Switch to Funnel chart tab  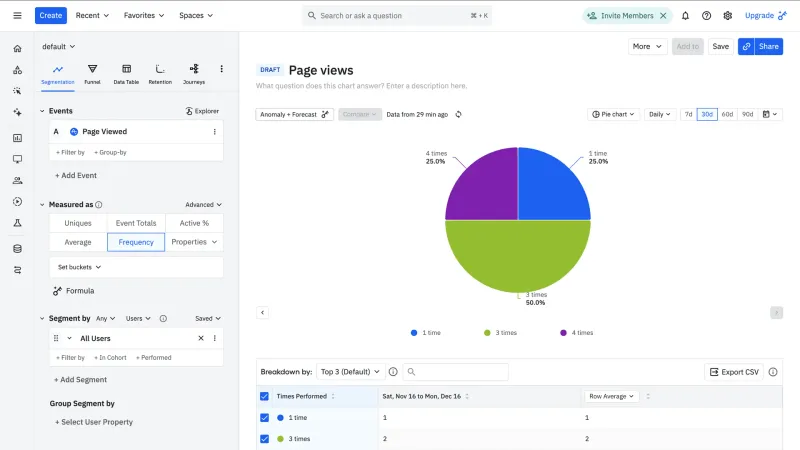click(92, 74)
